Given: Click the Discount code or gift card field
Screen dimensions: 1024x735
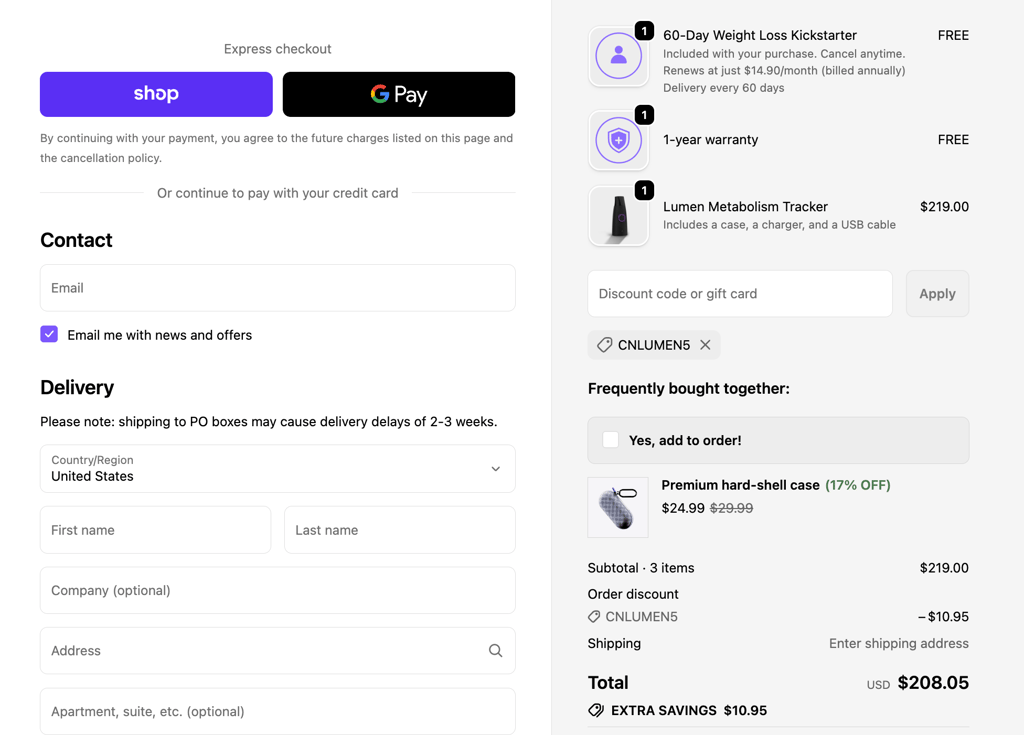Looking at the screenshot, I should [740, 294].
